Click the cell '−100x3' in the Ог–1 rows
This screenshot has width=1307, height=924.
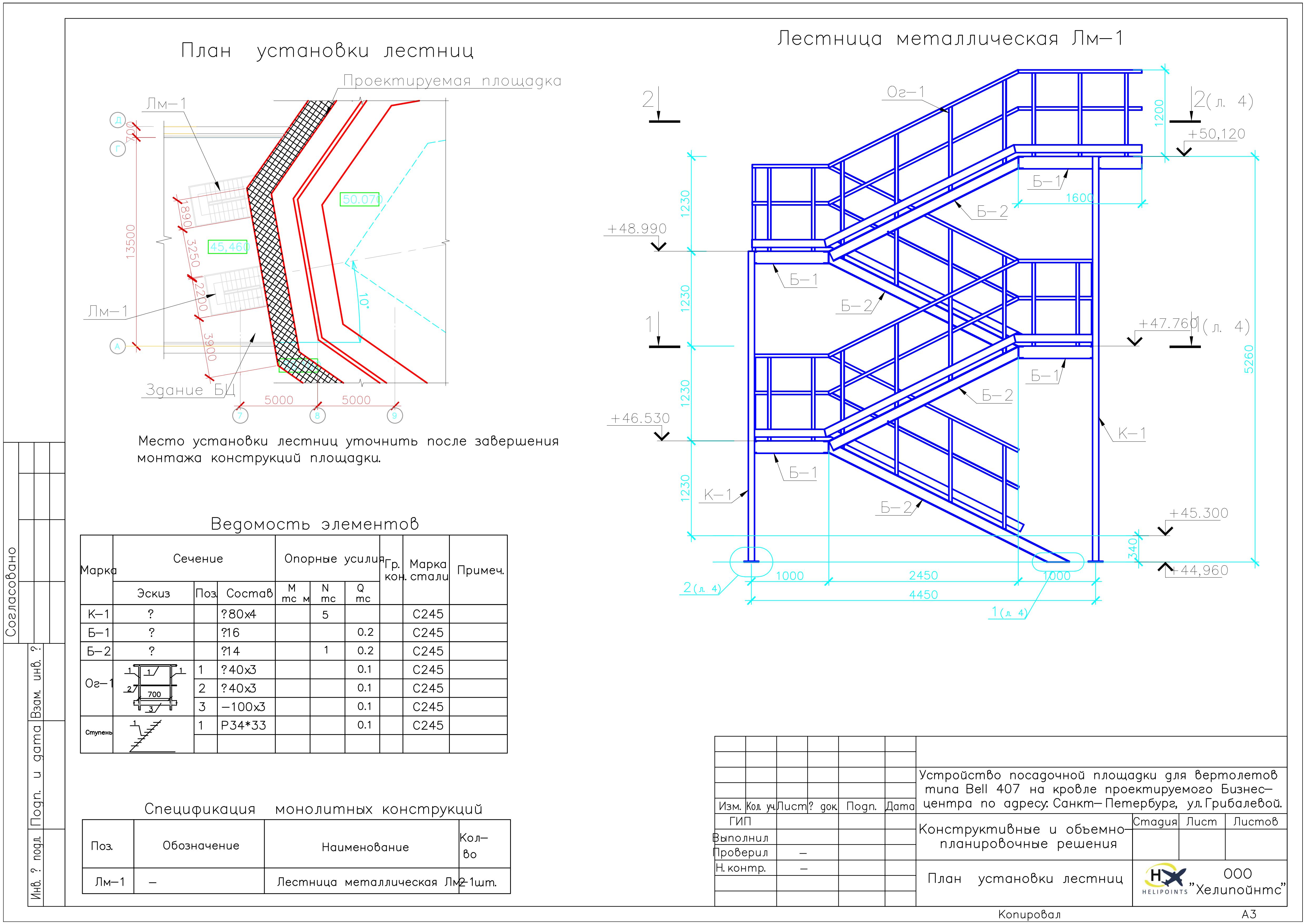[x=243, y=707]
